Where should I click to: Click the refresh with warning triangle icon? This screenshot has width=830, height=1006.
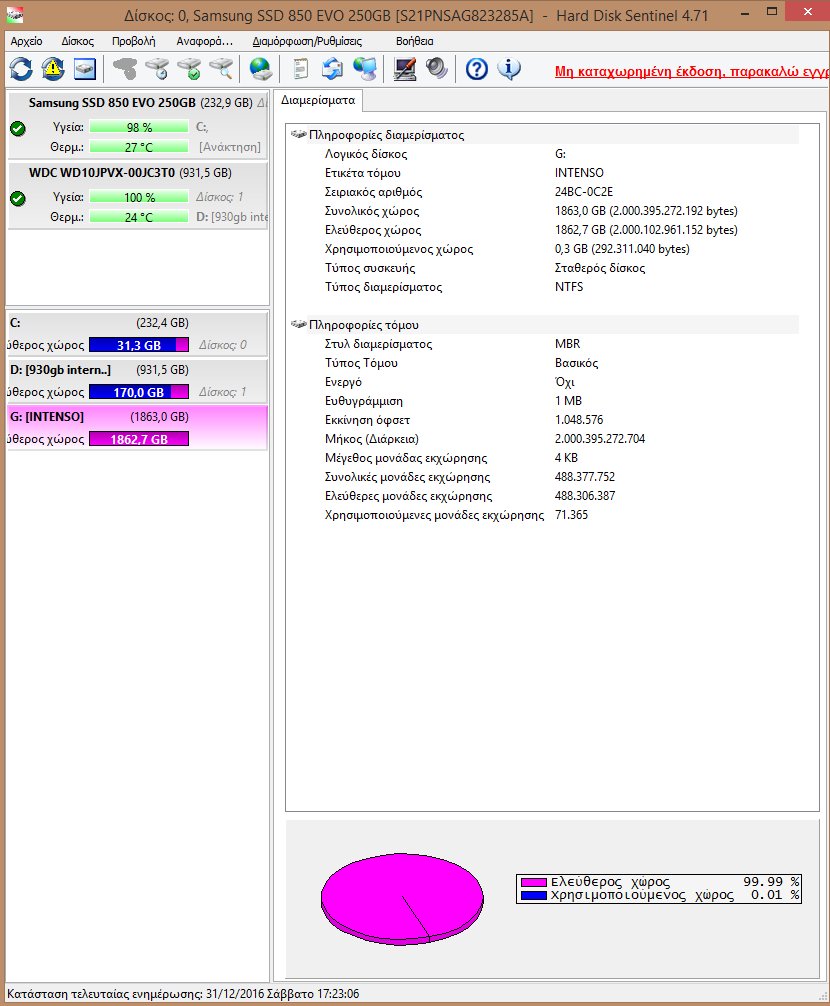coord(53,69)
